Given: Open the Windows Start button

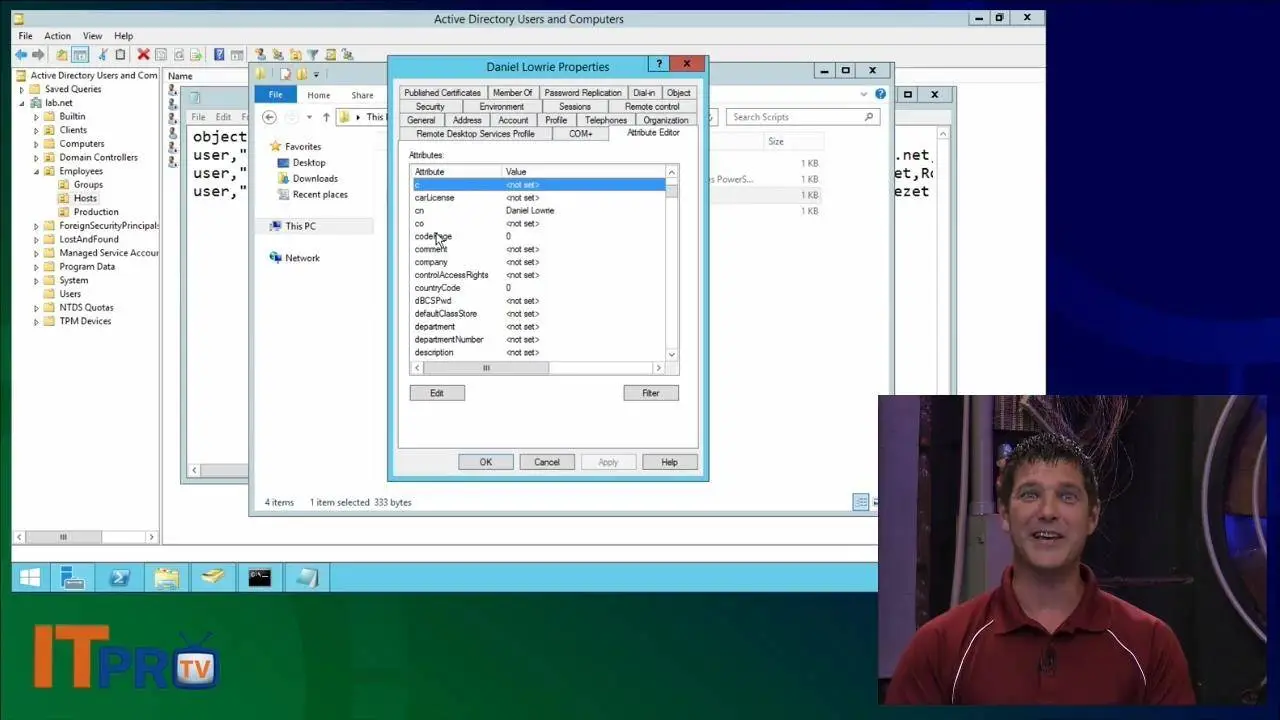Looking at the screenshot, I should coord(29,577).
